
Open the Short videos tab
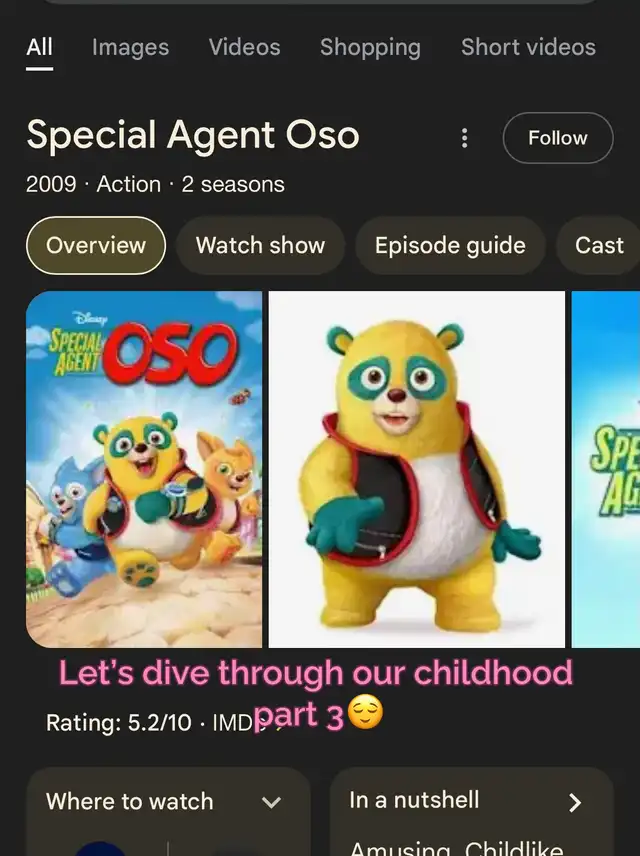click(528, 47)
